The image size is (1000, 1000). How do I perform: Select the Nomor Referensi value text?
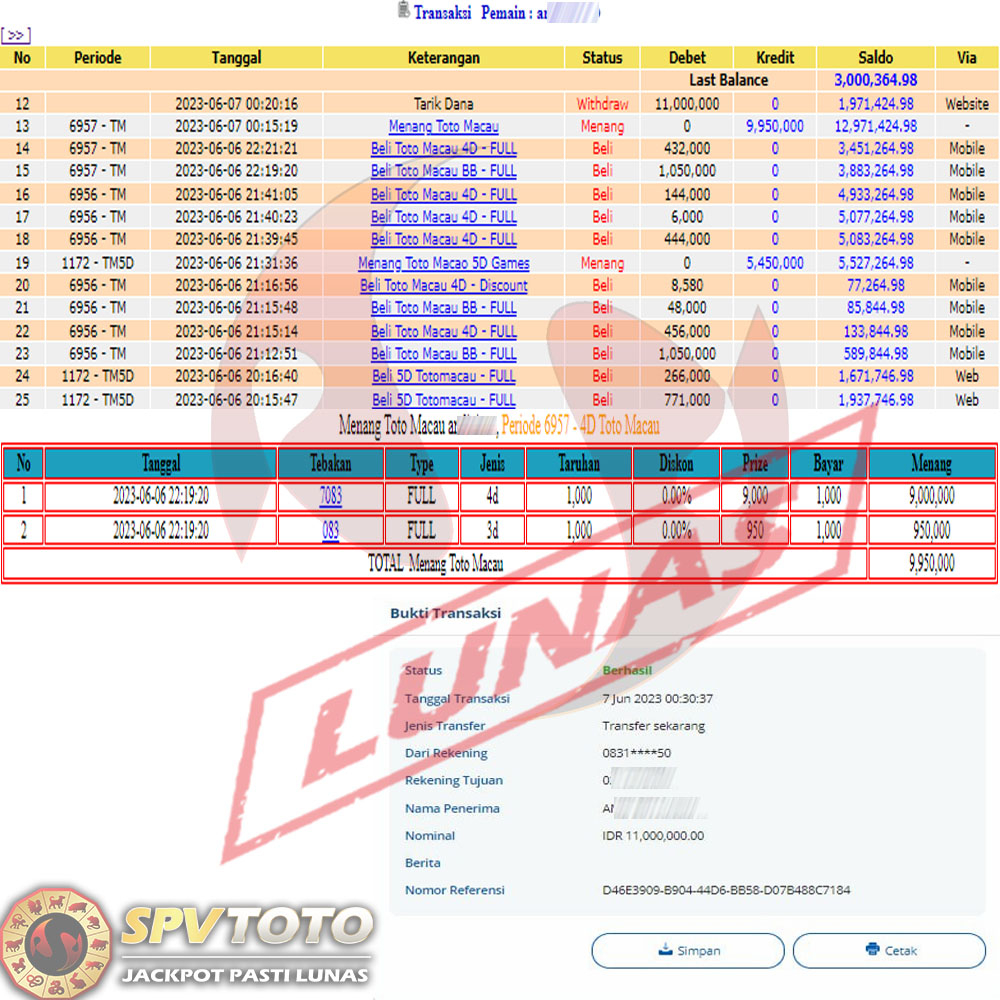pyautogui.click(x=726, y=890)
